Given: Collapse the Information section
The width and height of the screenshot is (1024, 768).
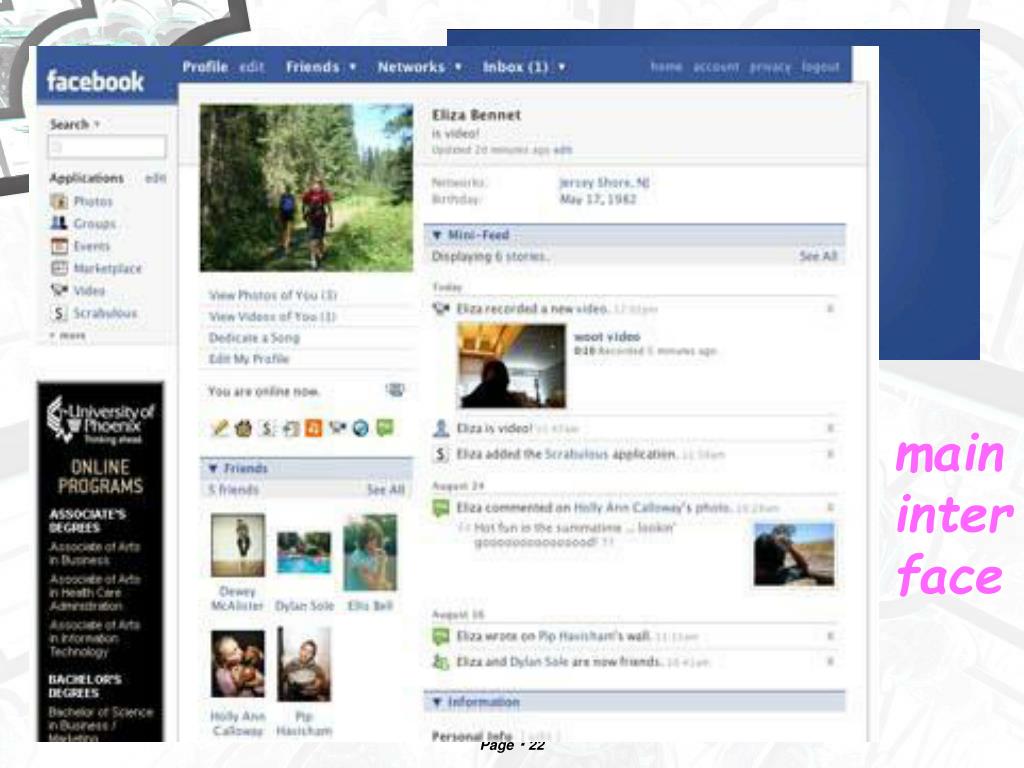Looking at the screenshot, I should coord(437,703).
